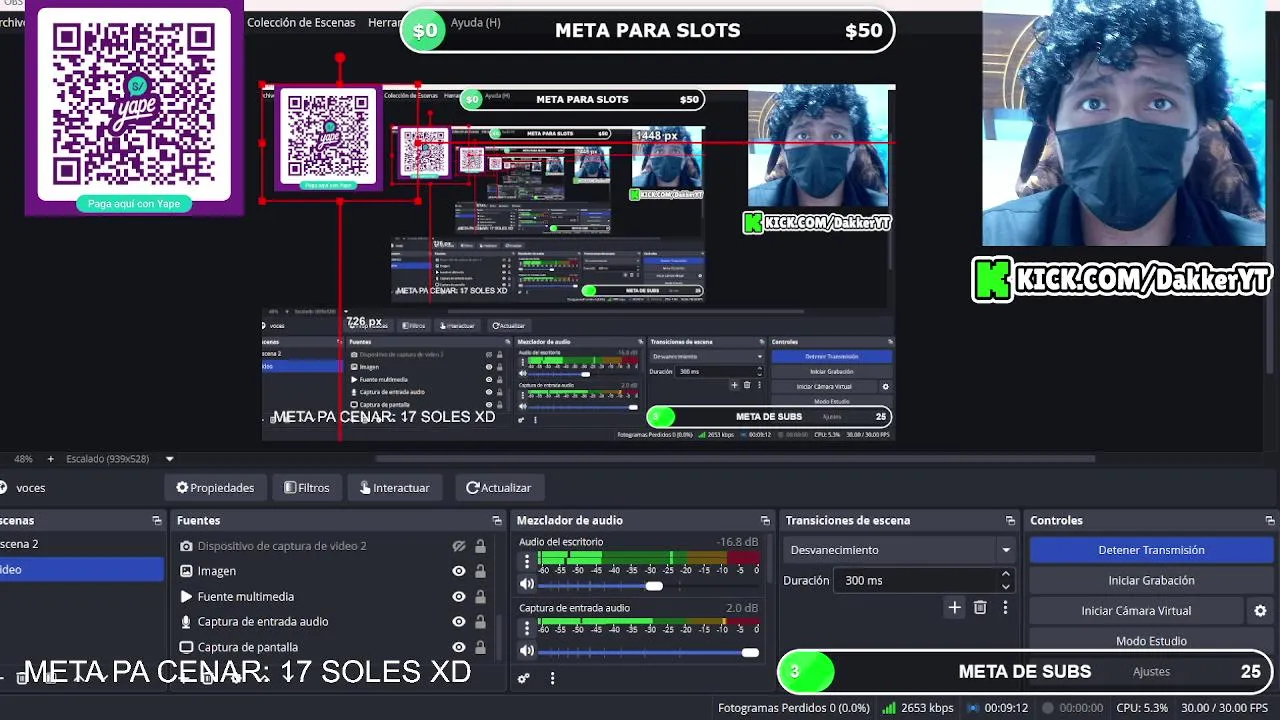Screen dimensions: 1280x720
Task: Open Captura de entrada audio three-dot options
Action: [527, 628]
